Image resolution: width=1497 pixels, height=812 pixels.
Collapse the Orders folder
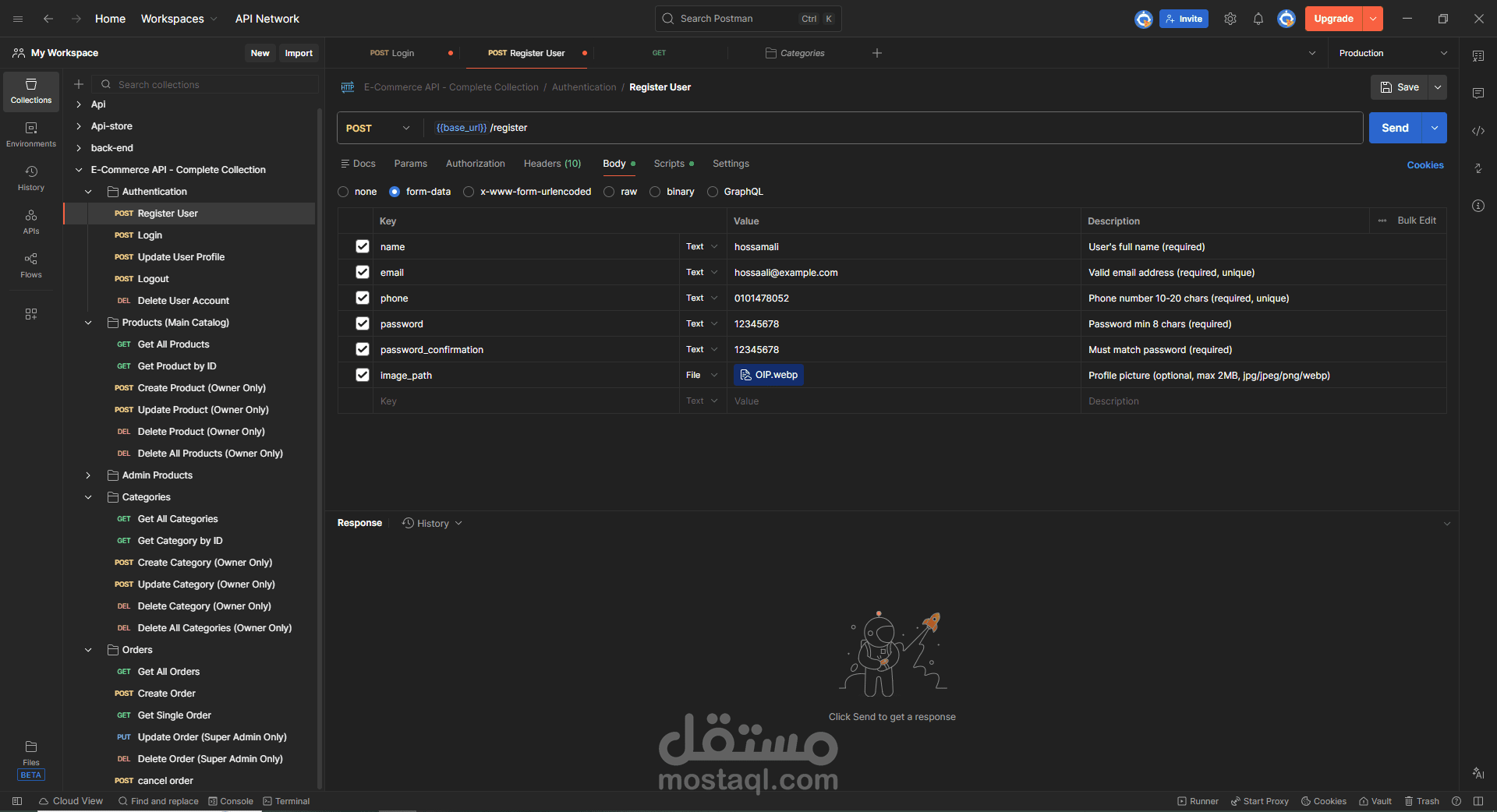click(88, 650)
